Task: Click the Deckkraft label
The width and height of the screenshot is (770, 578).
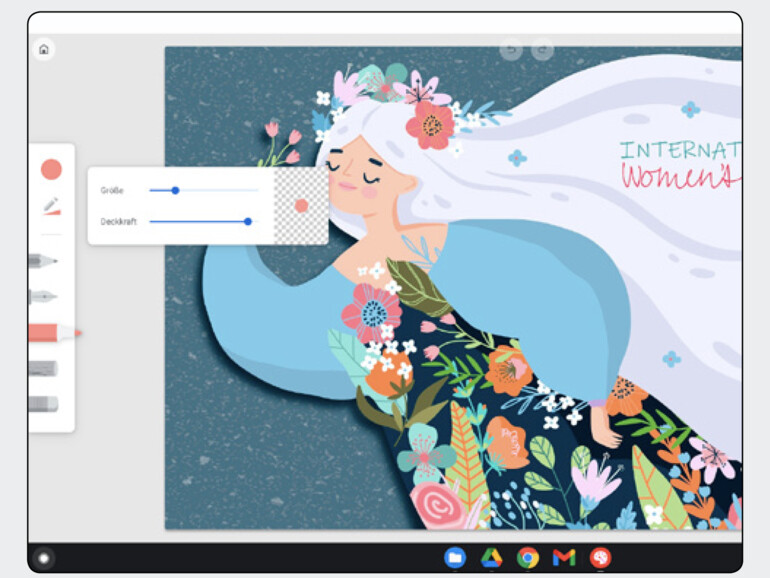Action: 118,221
